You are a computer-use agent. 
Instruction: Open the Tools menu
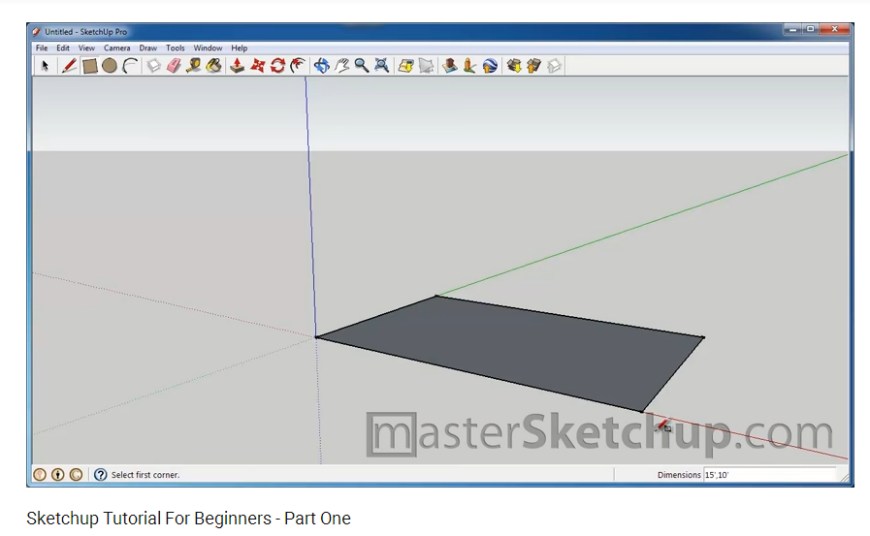(x=175, y=48)
